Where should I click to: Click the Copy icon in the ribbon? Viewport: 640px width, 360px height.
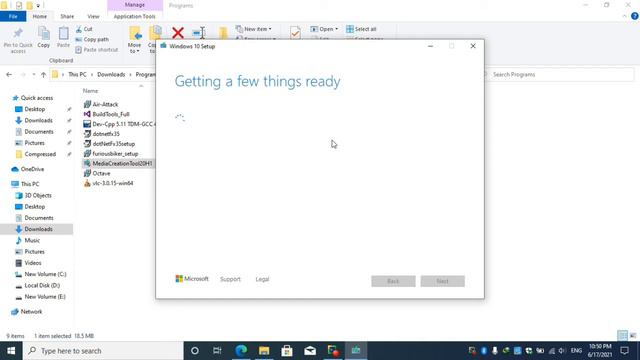pos(44,33)
